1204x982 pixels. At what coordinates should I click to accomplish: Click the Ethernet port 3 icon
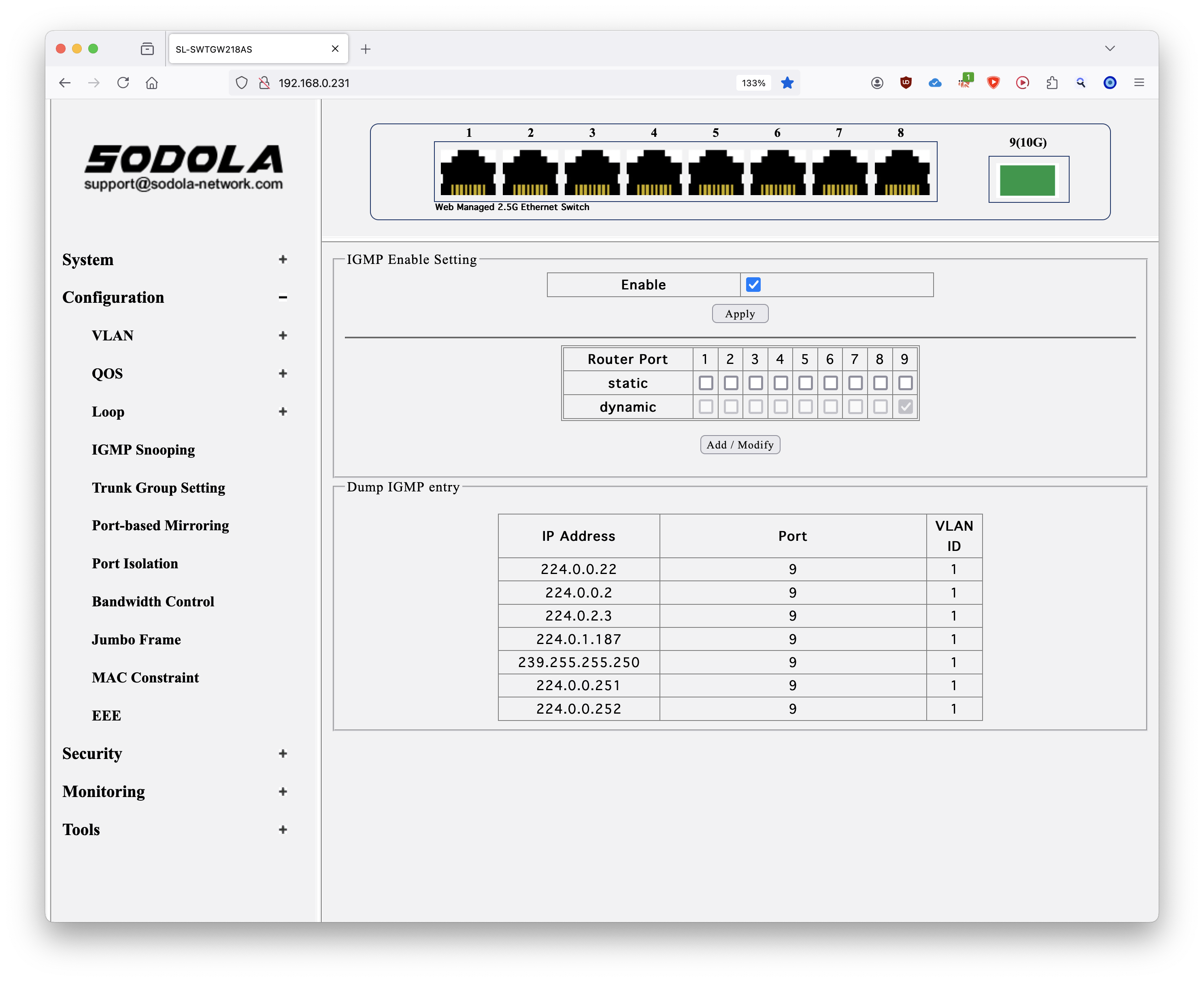[x=592, y=172]
